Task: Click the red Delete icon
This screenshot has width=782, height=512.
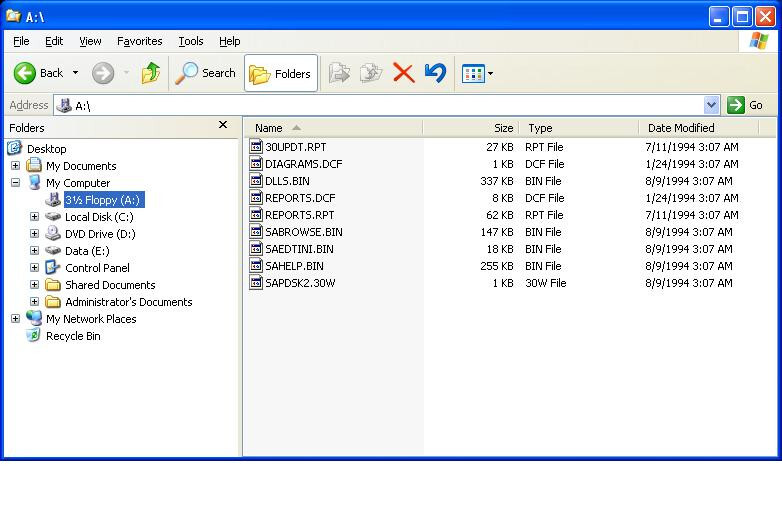Action: [403, 73]
